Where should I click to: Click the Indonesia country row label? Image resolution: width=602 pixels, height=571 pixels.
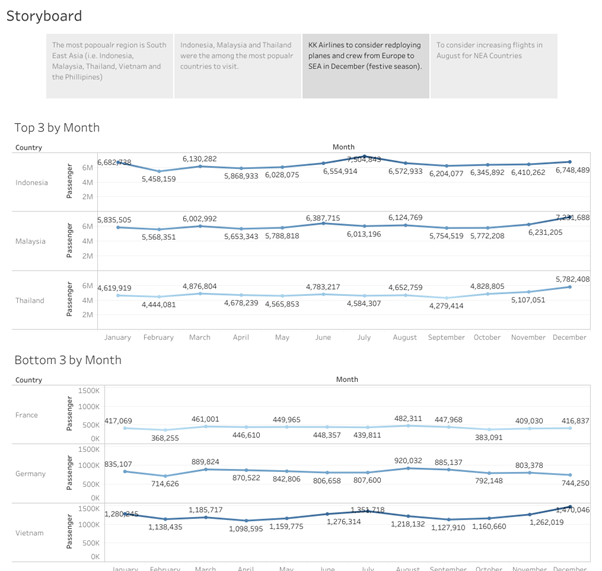point(34,182)
